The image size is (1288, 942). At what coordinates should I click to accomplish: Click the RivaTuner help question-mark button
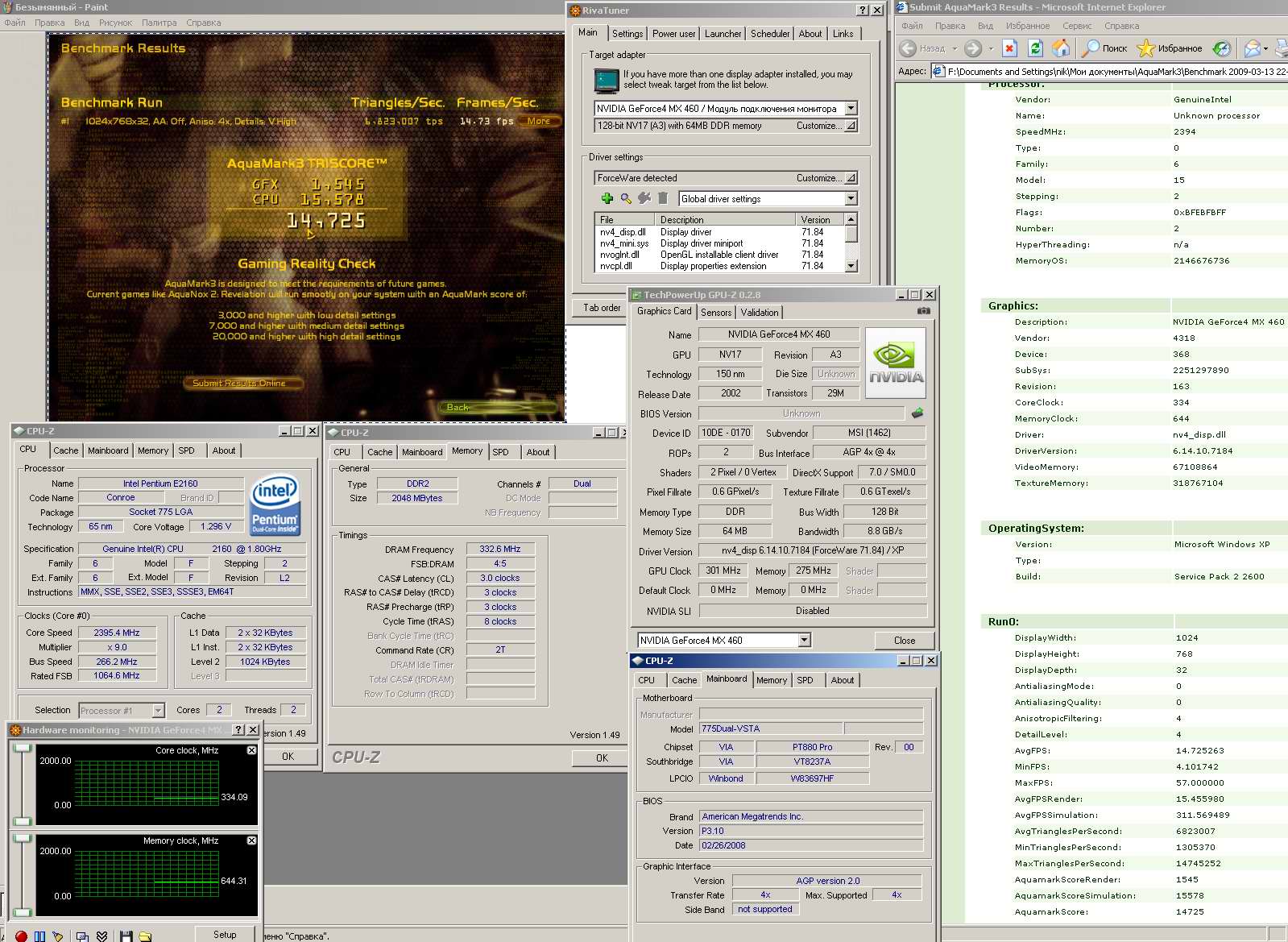[863, 10]
